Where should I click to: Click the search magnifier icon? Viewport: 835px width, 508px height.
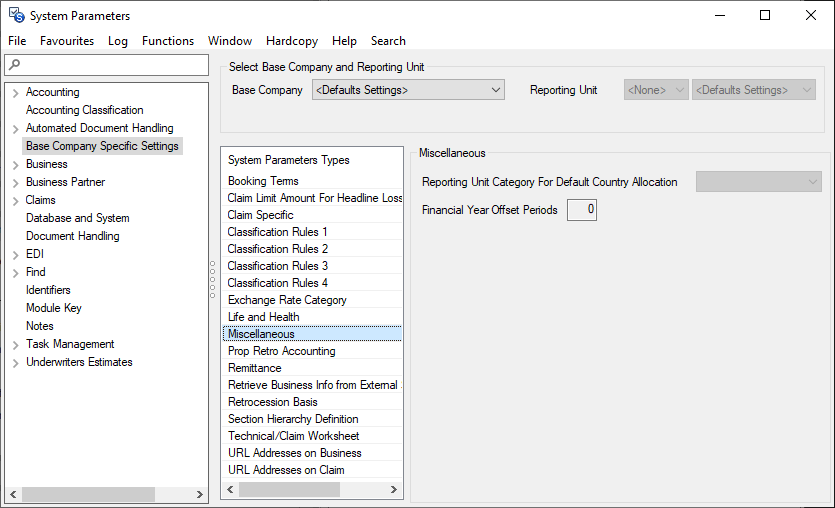click(x=13, y=65)
